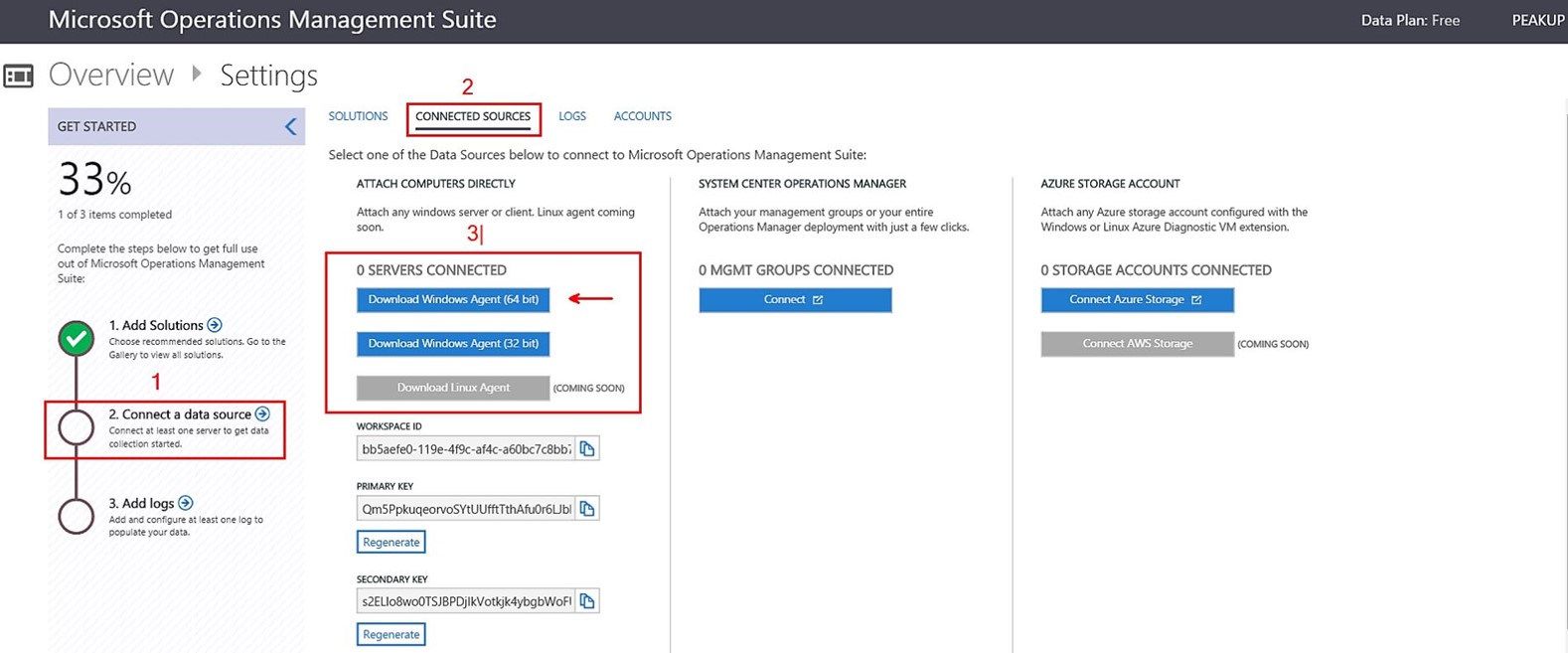Copy the Workspace ID to clipboard
The width and height of the screenshot is (1568, 653).
click(x=587, y=449)
